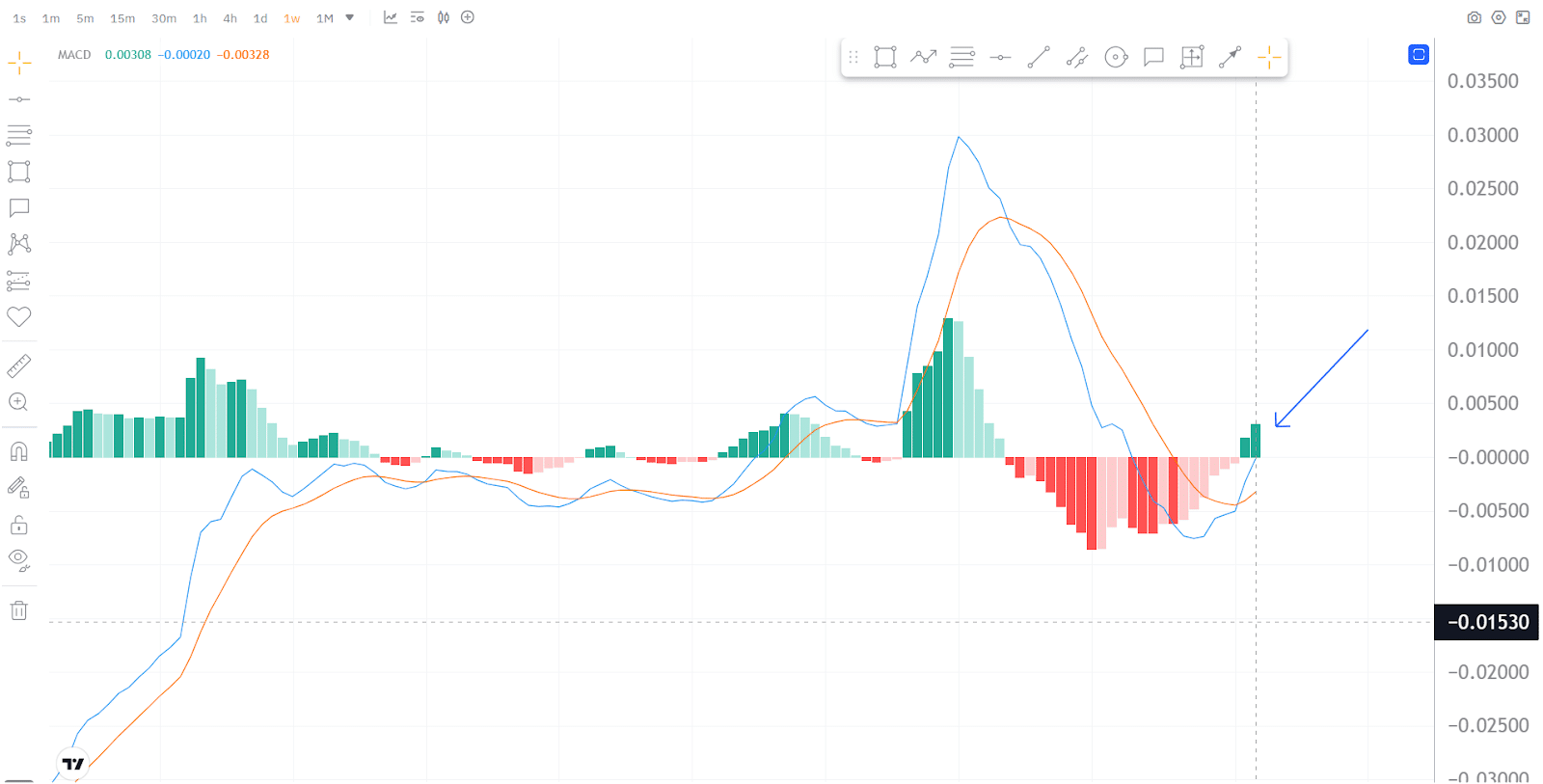
Task: Open the indicator visibility list icon
Action: tap(417, 17)
